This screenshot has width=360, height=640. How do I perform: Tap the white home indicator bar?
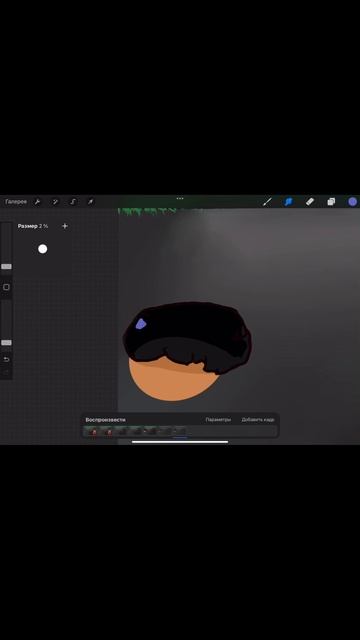[x=180, y=442]
